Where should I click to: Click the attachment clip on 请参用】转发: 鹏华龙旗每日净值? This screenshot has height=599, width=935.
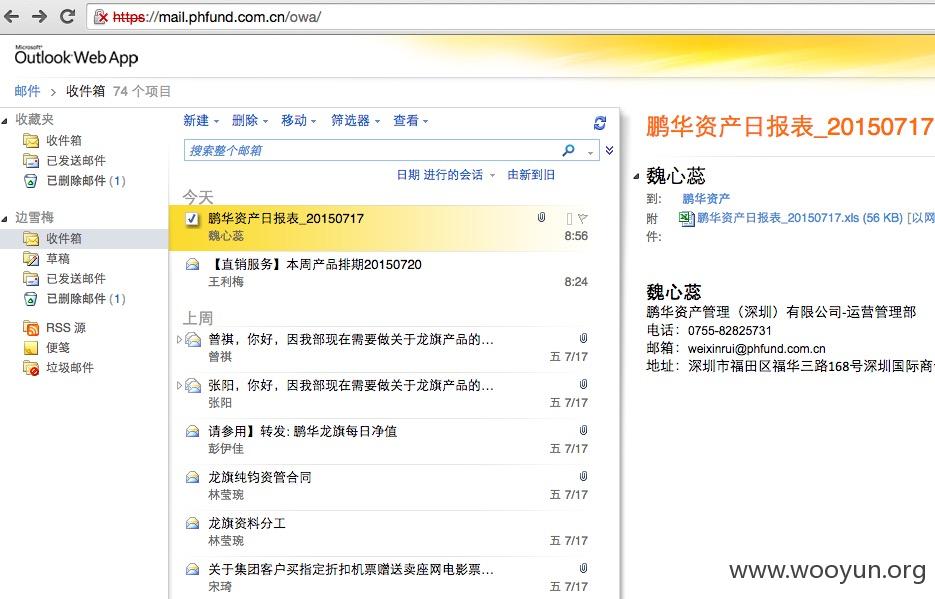pyautogui.click(x=584, y=430)
